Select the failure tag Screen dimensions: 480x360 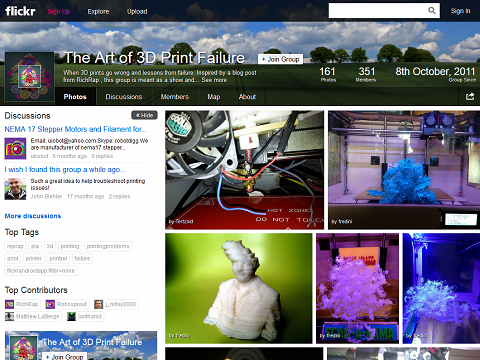[82, 258]
